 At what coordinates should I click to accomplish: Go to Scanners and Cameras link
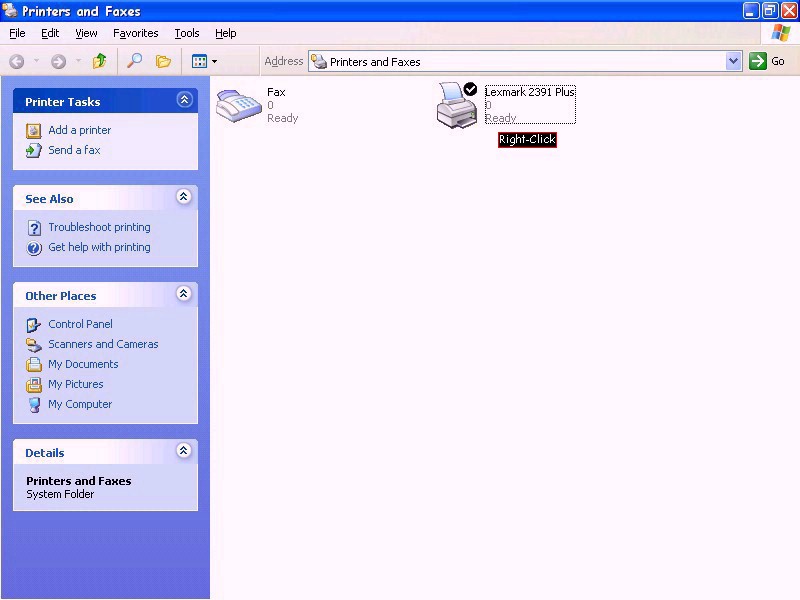coord(104,344)
